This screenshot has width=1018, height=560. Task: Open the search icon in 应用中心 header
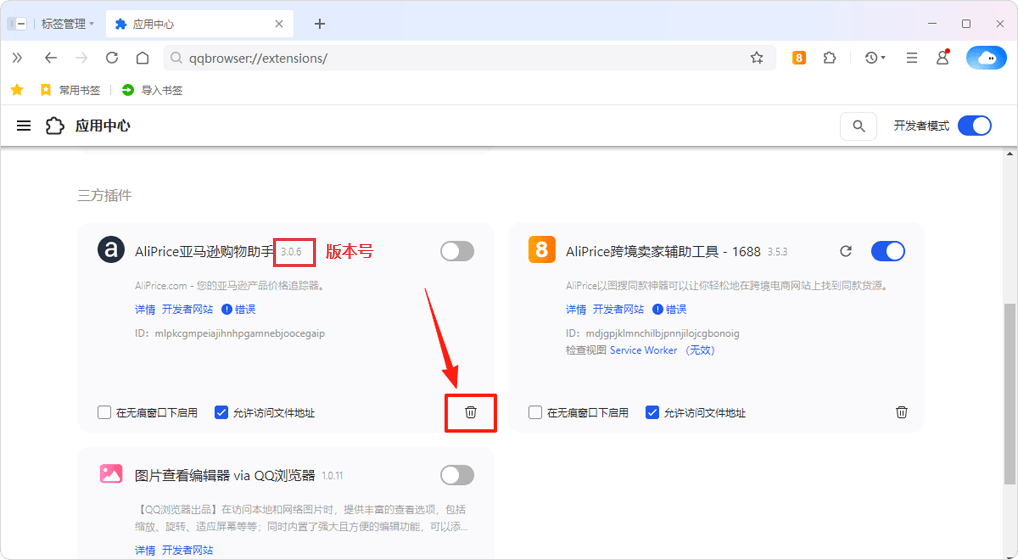tap(858, 126)
